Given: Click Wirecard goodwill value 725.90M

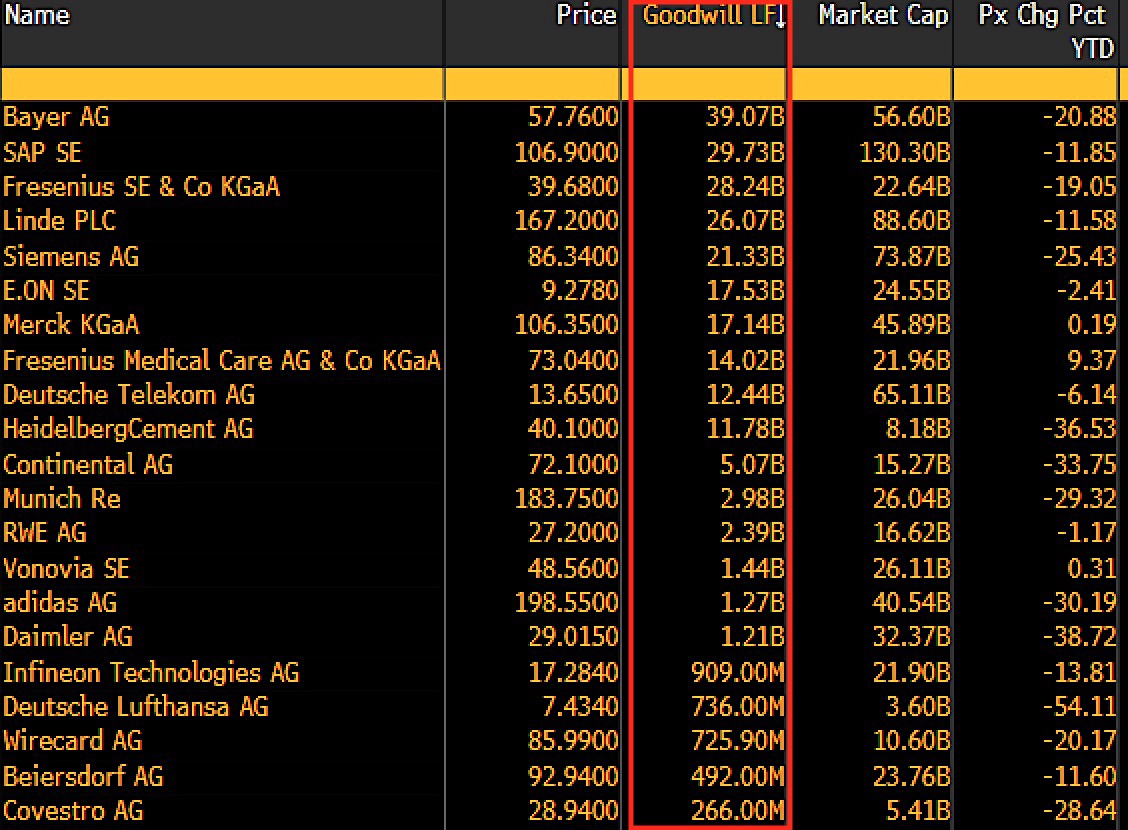Looking at the screenshot, I should pyautogui.click(x=737, y=741).
